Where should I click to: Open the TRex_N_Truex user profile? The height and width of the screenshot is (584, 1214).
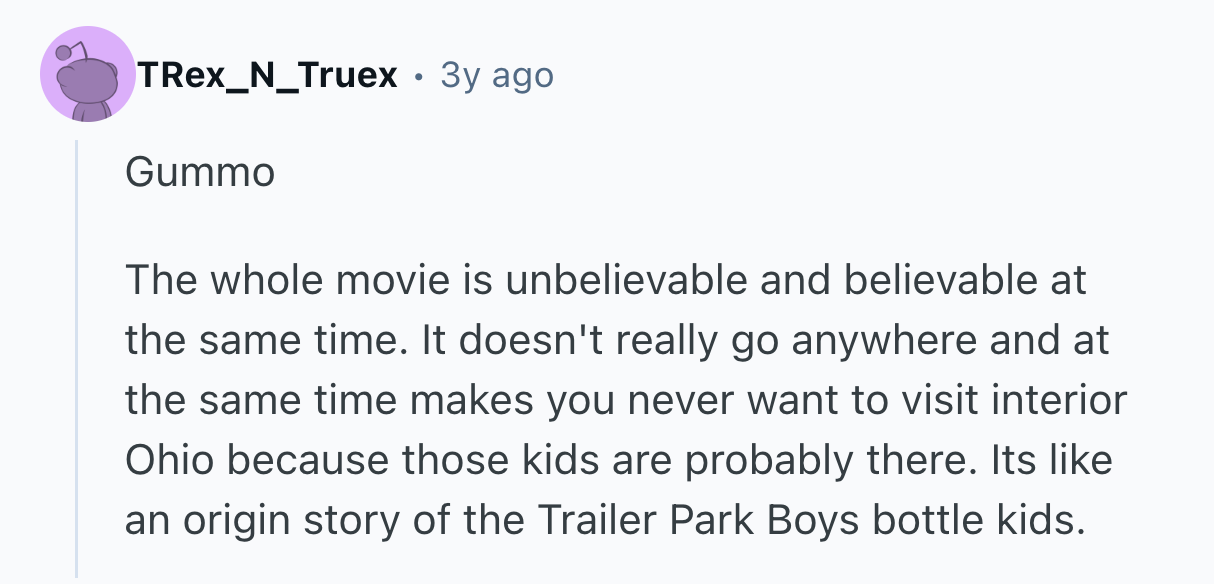269,75
